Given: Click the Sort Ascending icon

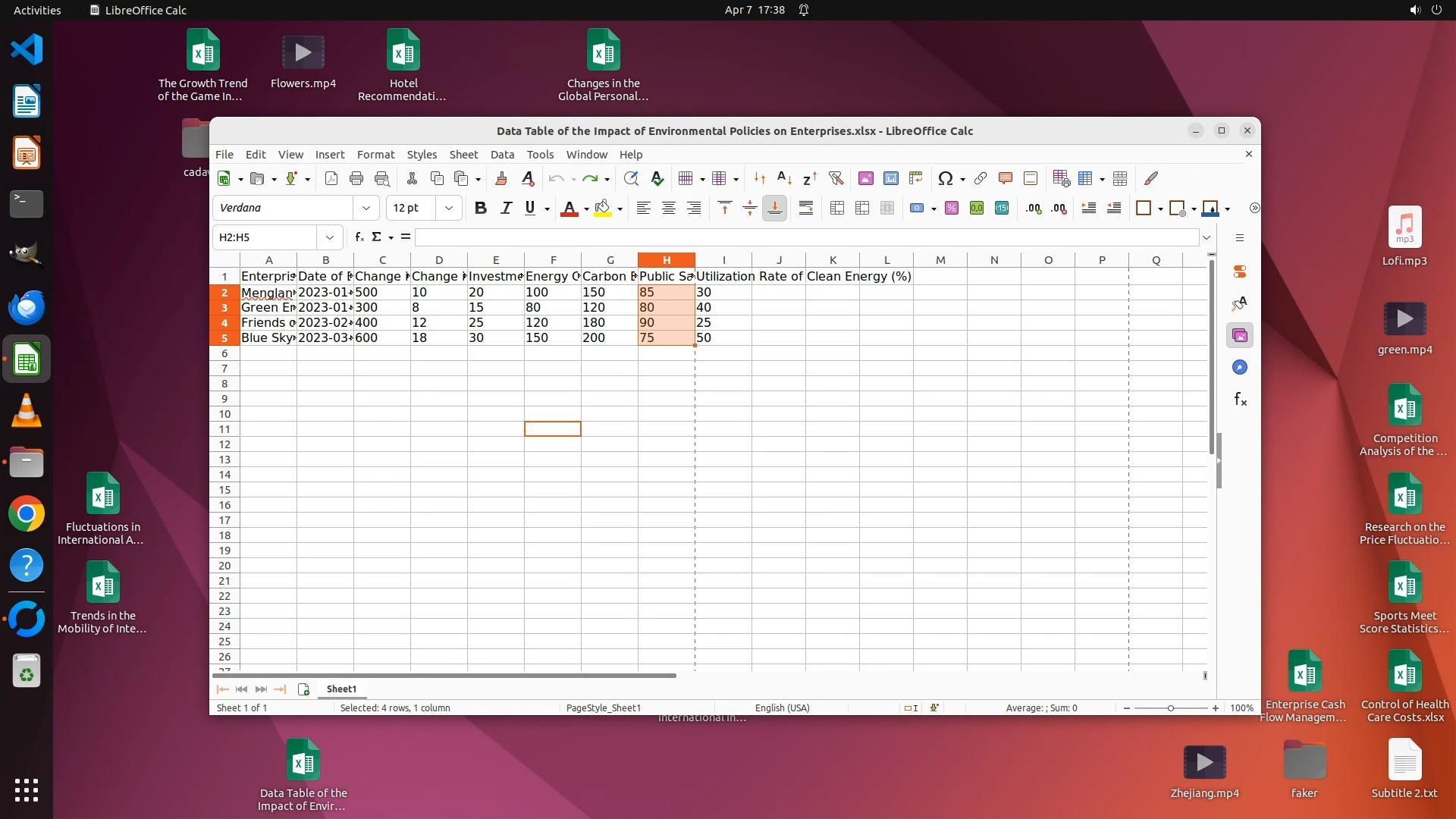Looking at the screenshot, I should coord(785,179).
